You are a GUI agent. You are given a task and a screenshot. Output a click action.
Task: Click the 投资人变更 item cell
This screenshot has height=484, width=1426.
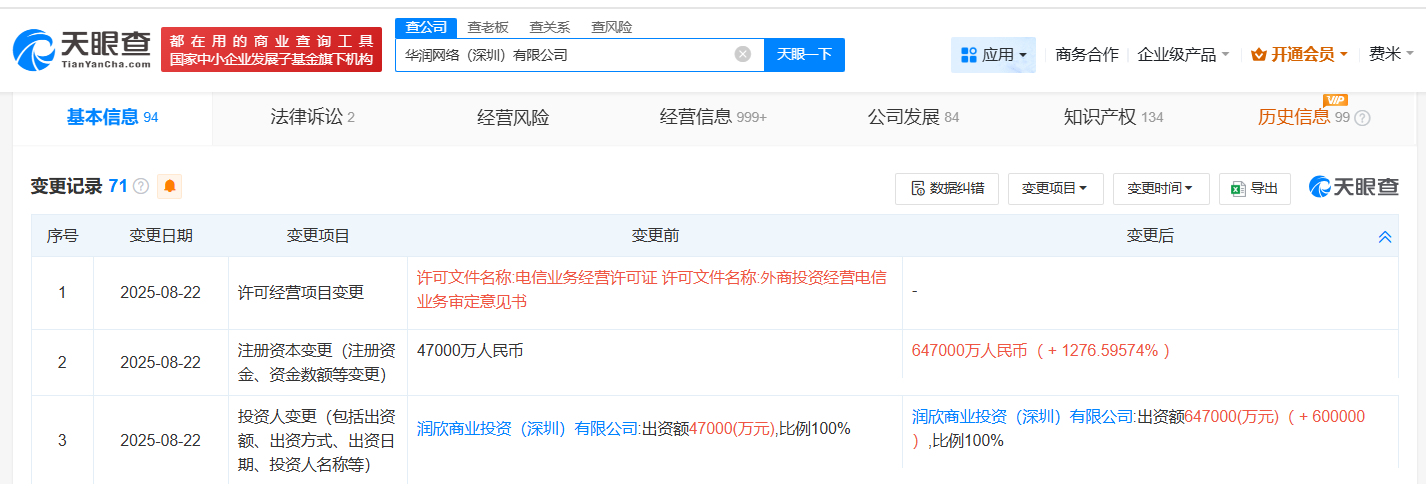pos(318,440)
